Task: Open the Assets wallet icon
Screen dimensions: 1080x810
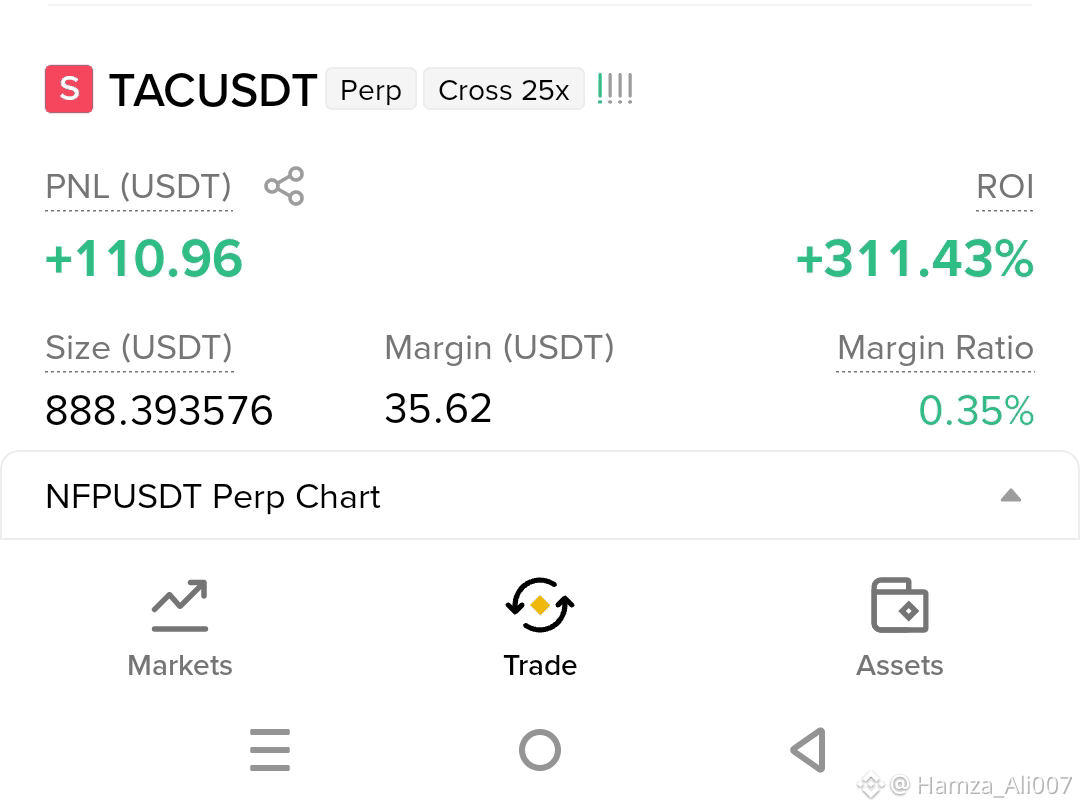Action: (900, 605)
